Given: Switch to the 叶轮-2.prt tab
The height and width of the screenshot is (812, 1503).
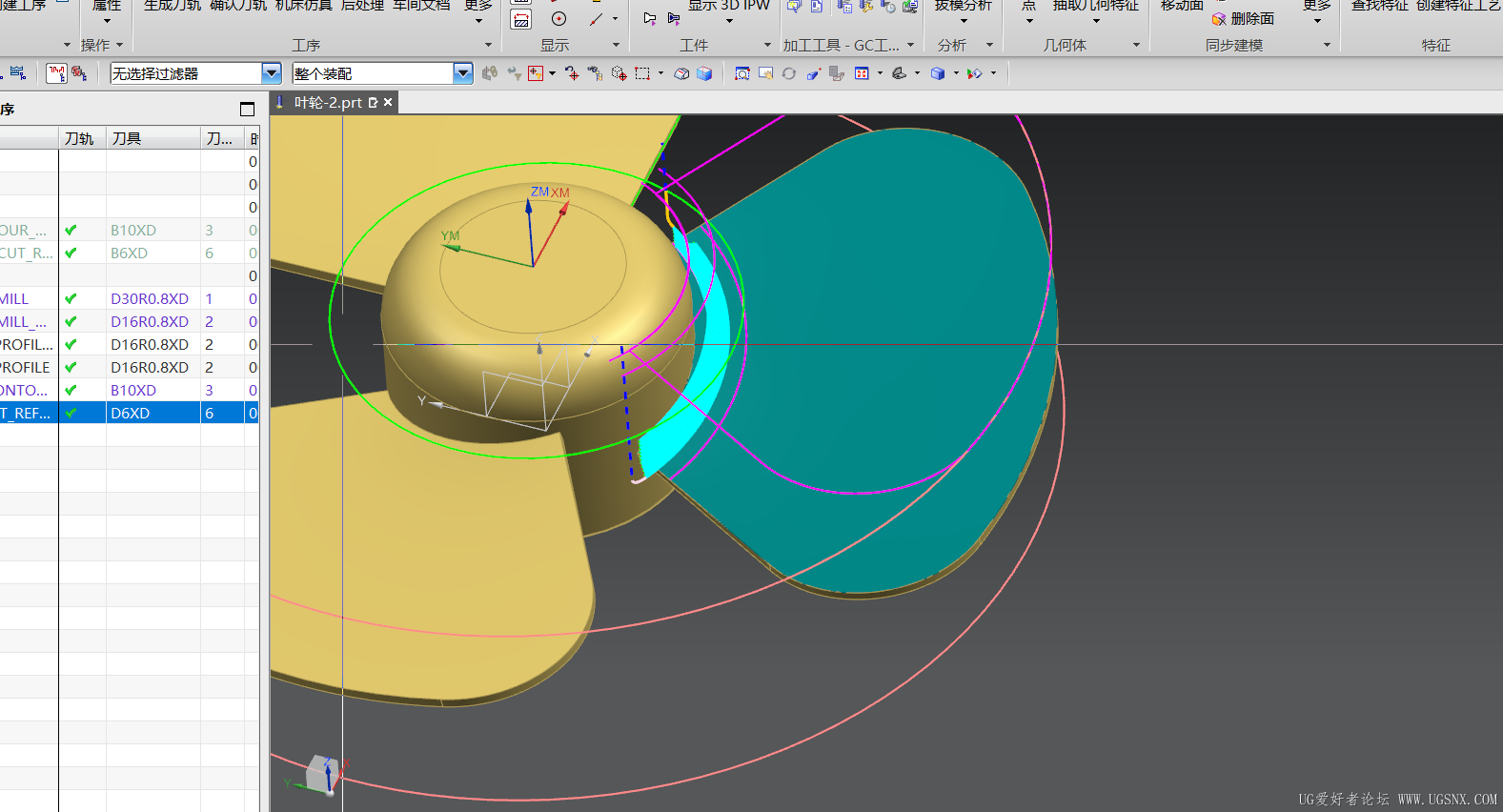Looking at the screenshot, I should (328, 102).
